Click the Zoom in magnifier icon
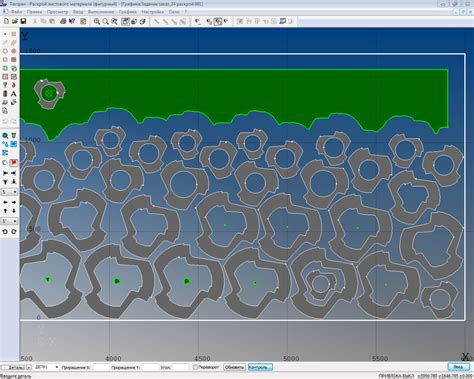This screenshot has width=474, height=379. [97, 21]
